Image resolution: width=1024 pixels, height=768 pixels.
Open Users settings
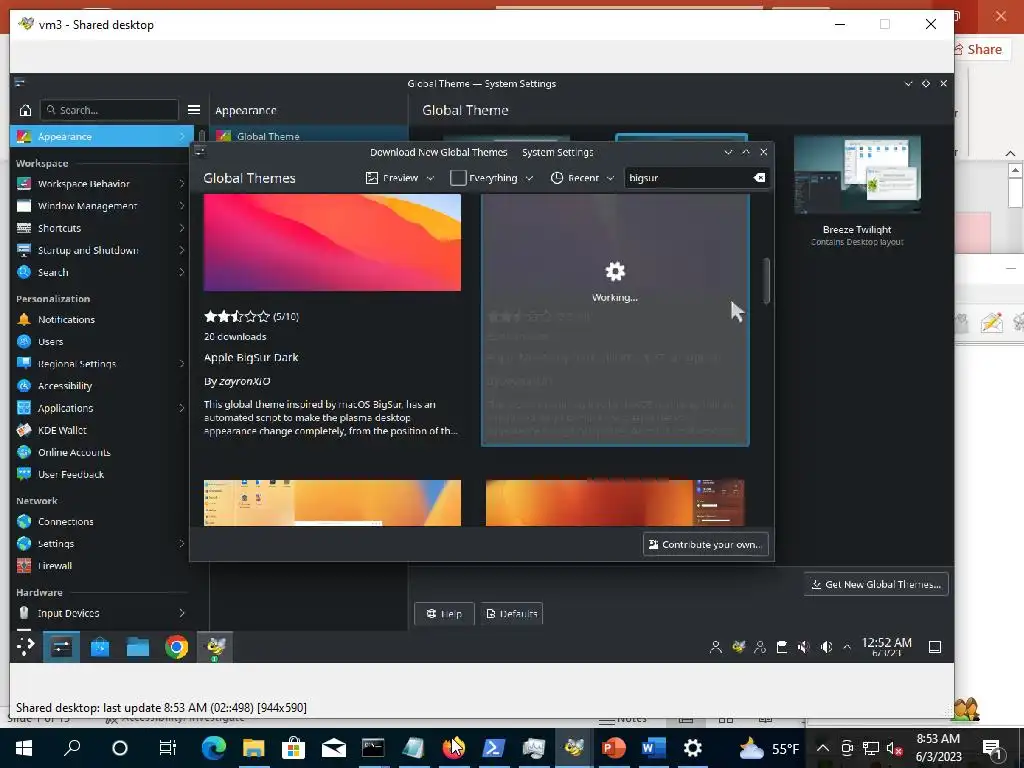point(102,342)
